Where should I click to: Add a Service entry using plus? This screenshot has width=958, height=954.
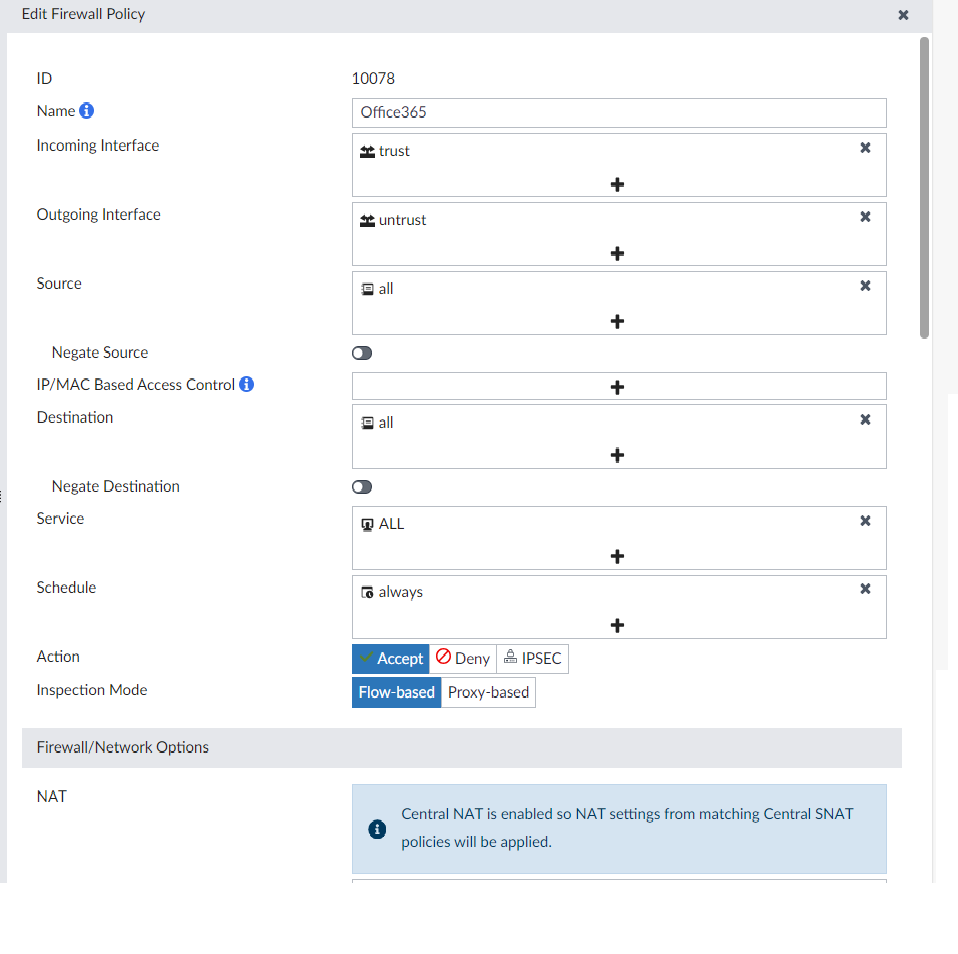pyautogui.click(x=618, y=557)
